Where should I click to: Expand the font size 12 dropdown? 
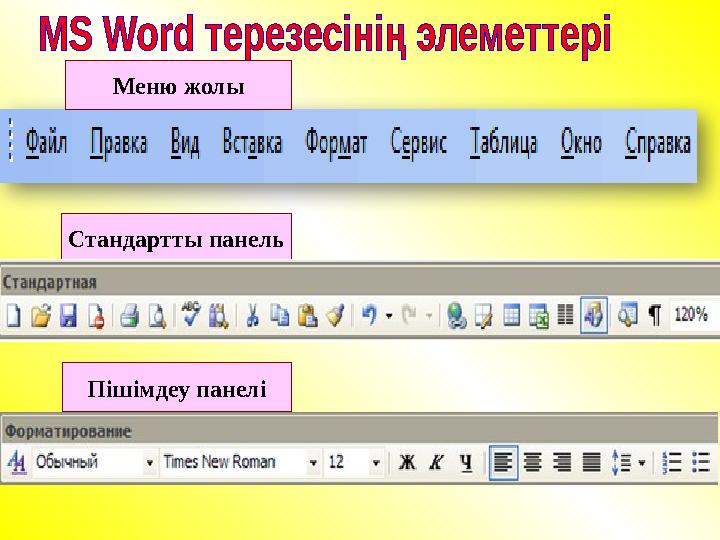tap(376, 463)
